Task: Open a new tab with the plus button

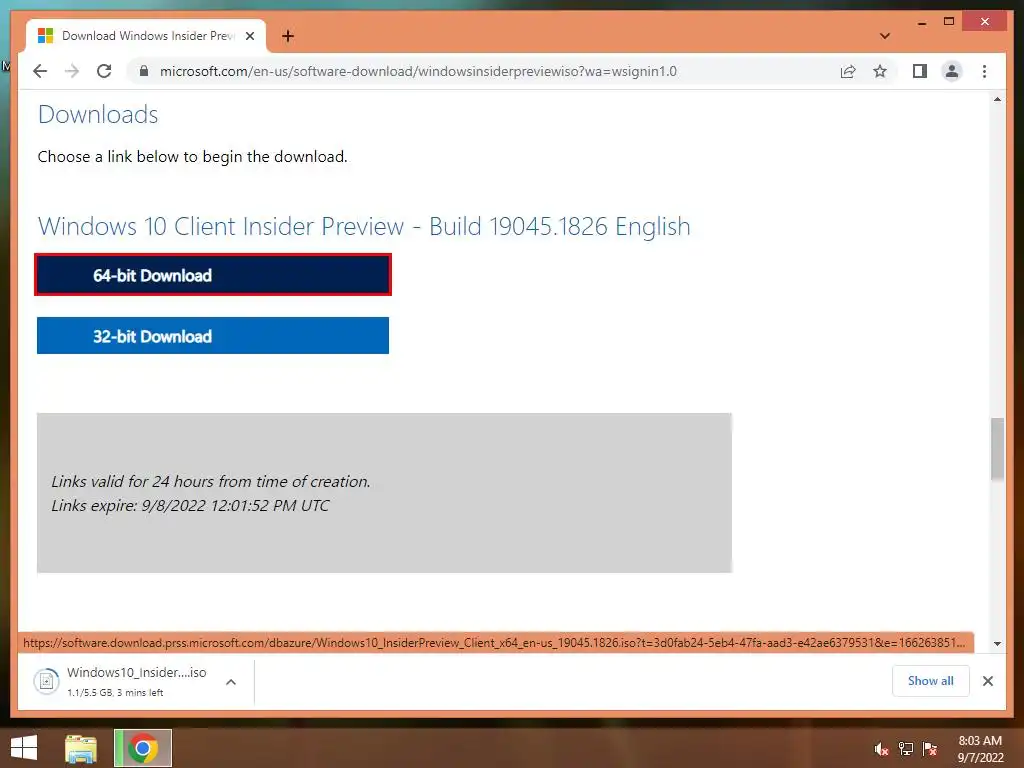Action: (287, 36)
